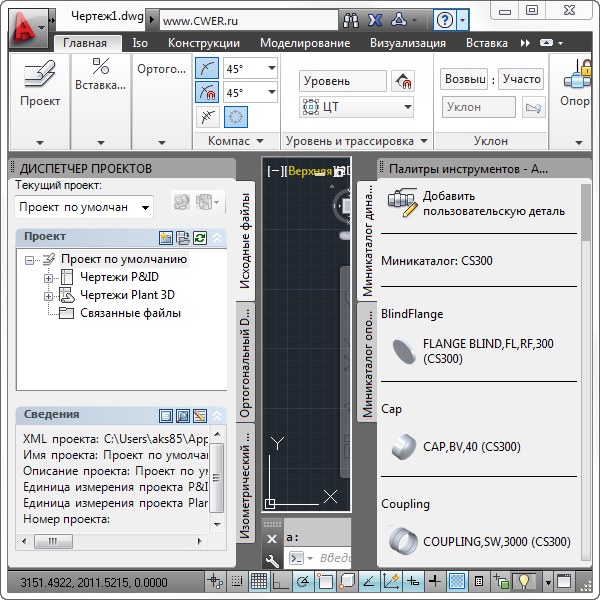Refresh the project tree with the green icon
The image size is (600, 600).
point(199,237)
